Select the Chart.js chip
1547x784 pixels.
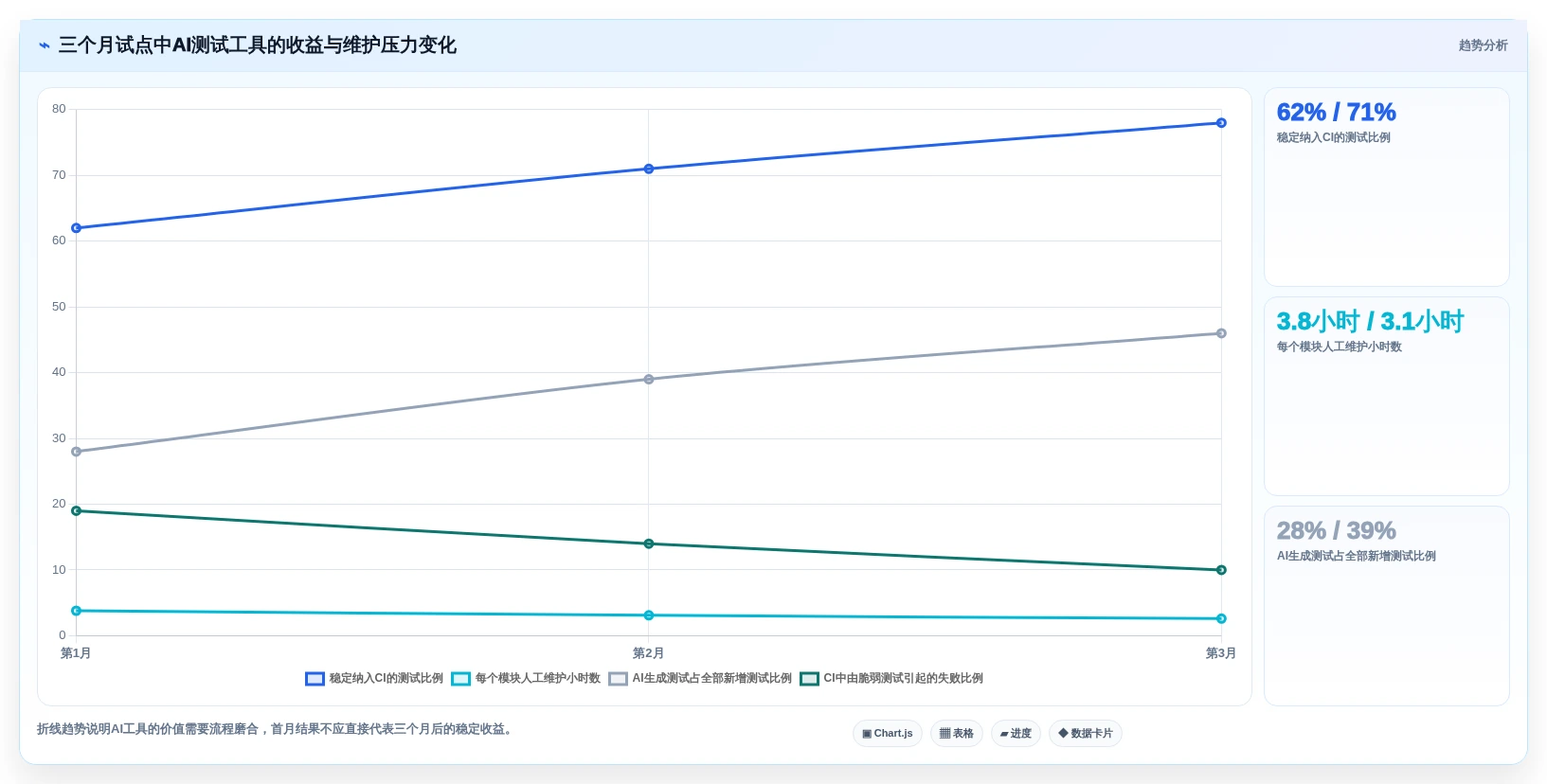(888, 734)
